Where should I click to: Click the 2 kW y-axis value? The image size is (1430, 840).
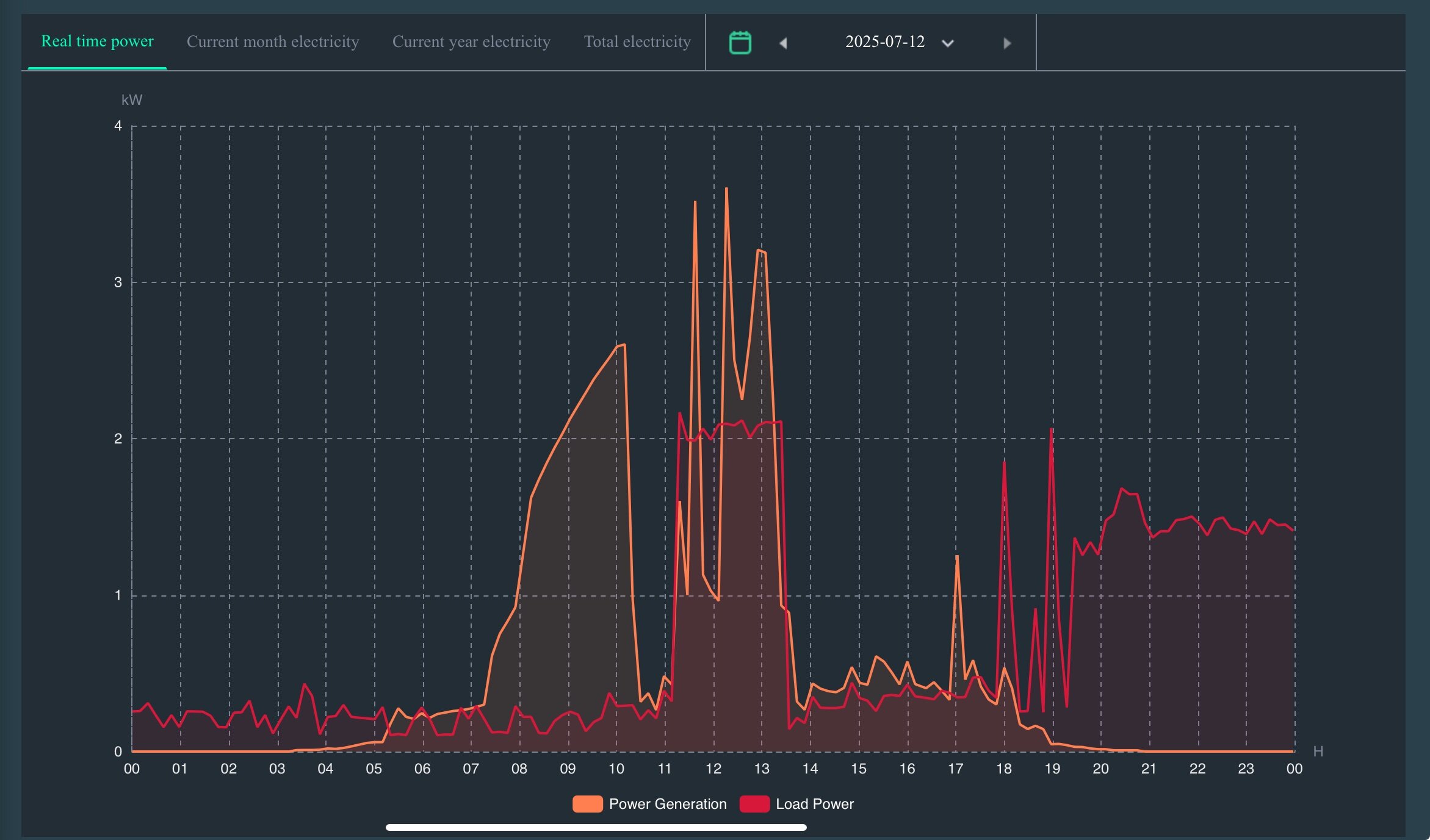pyautogui.click(x=118, y=439)
